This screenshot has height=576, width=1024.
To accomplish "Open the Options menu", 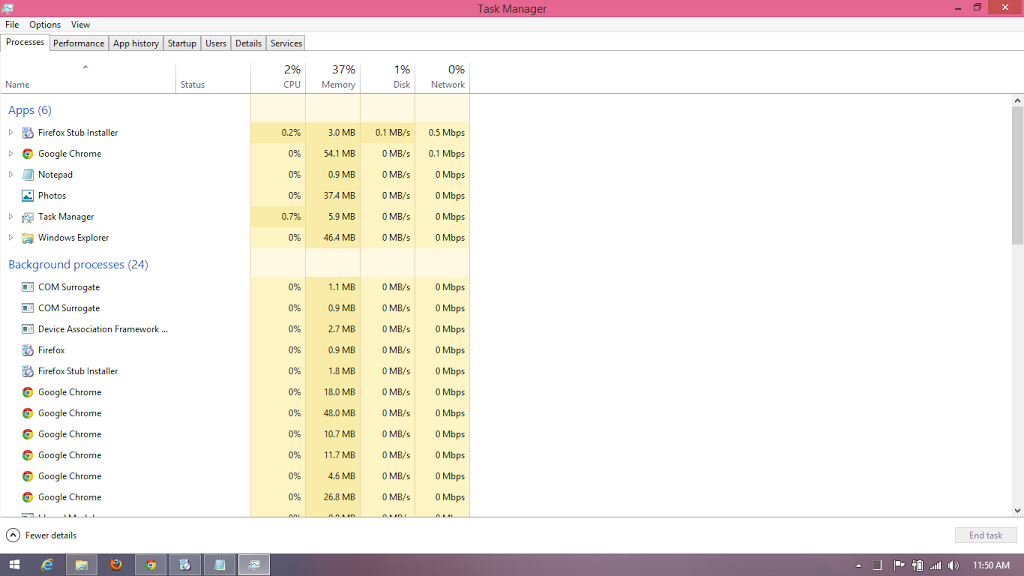I will point(44,25).
